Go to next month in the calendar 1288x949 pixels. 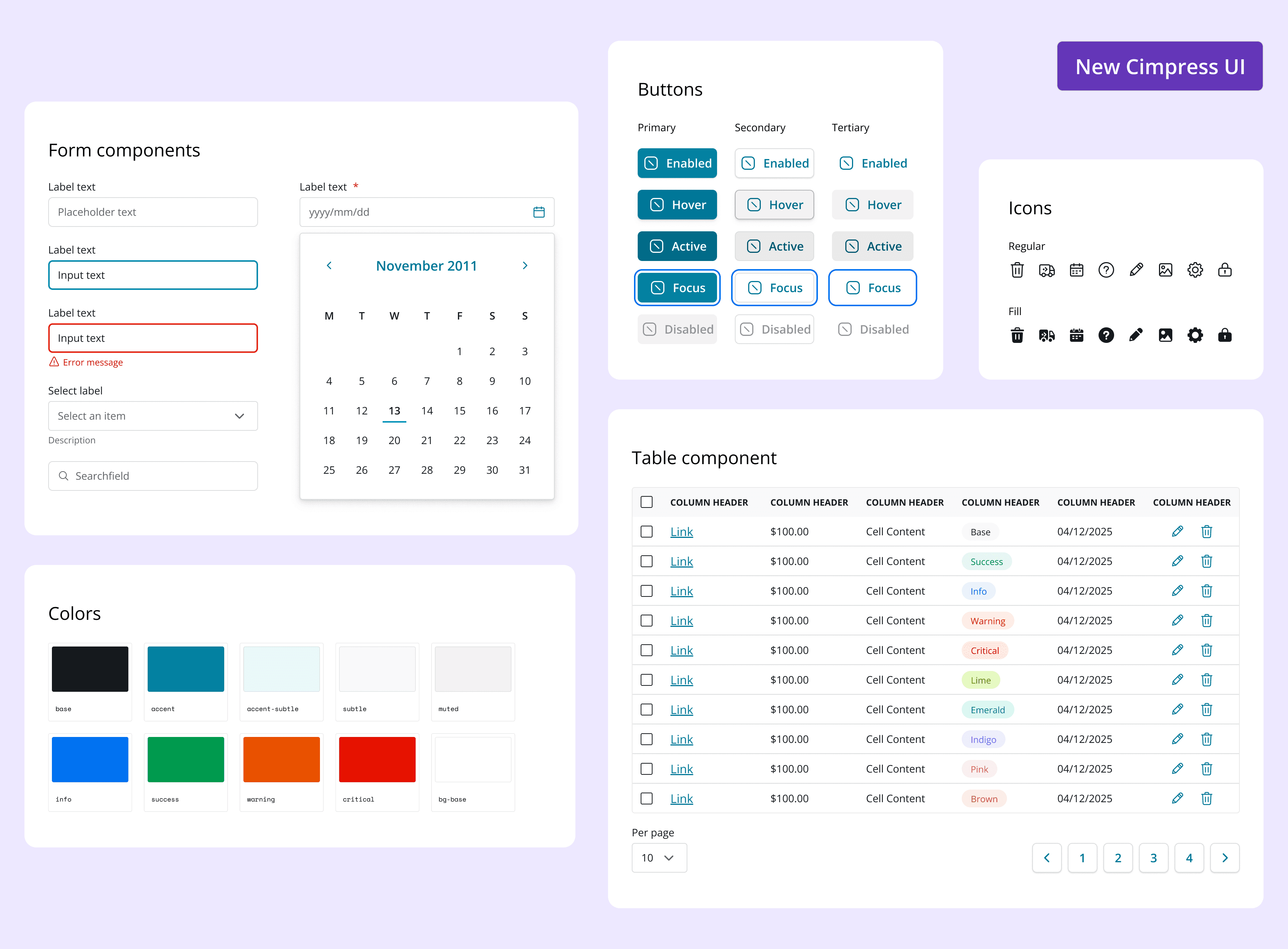click(525, 265)
